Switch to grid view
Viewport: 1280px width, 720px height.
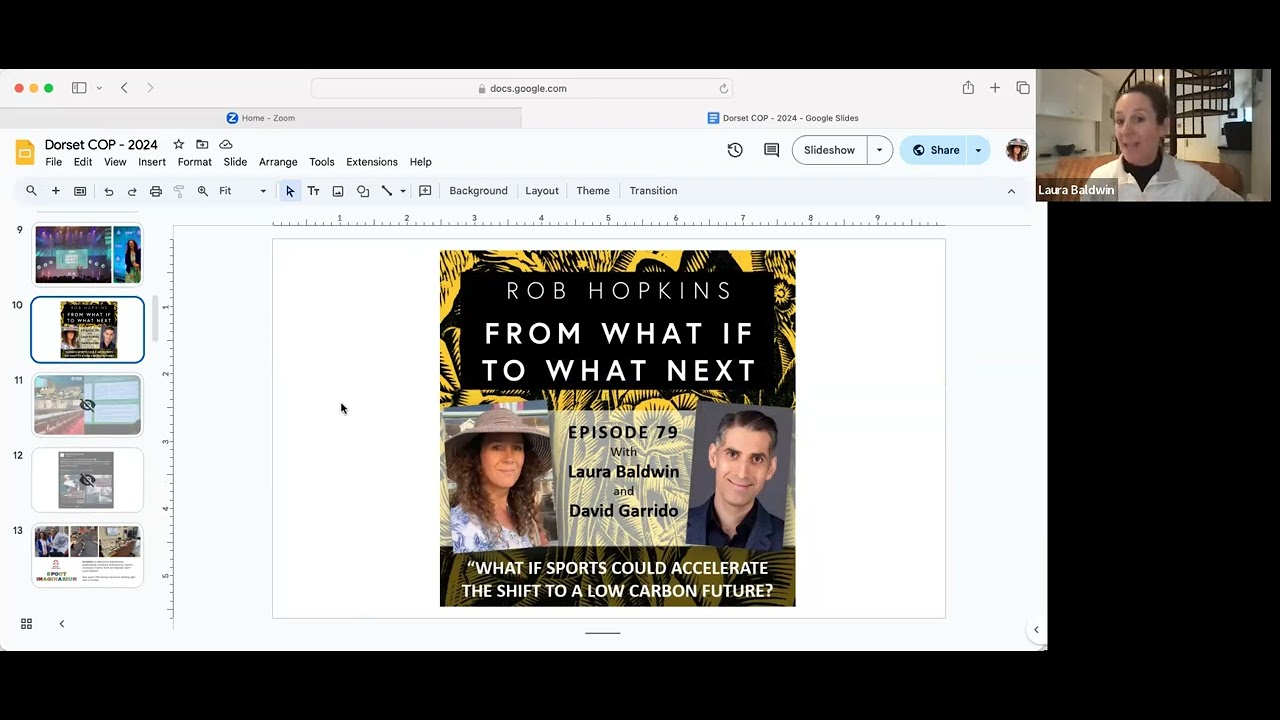pos(26,624)
